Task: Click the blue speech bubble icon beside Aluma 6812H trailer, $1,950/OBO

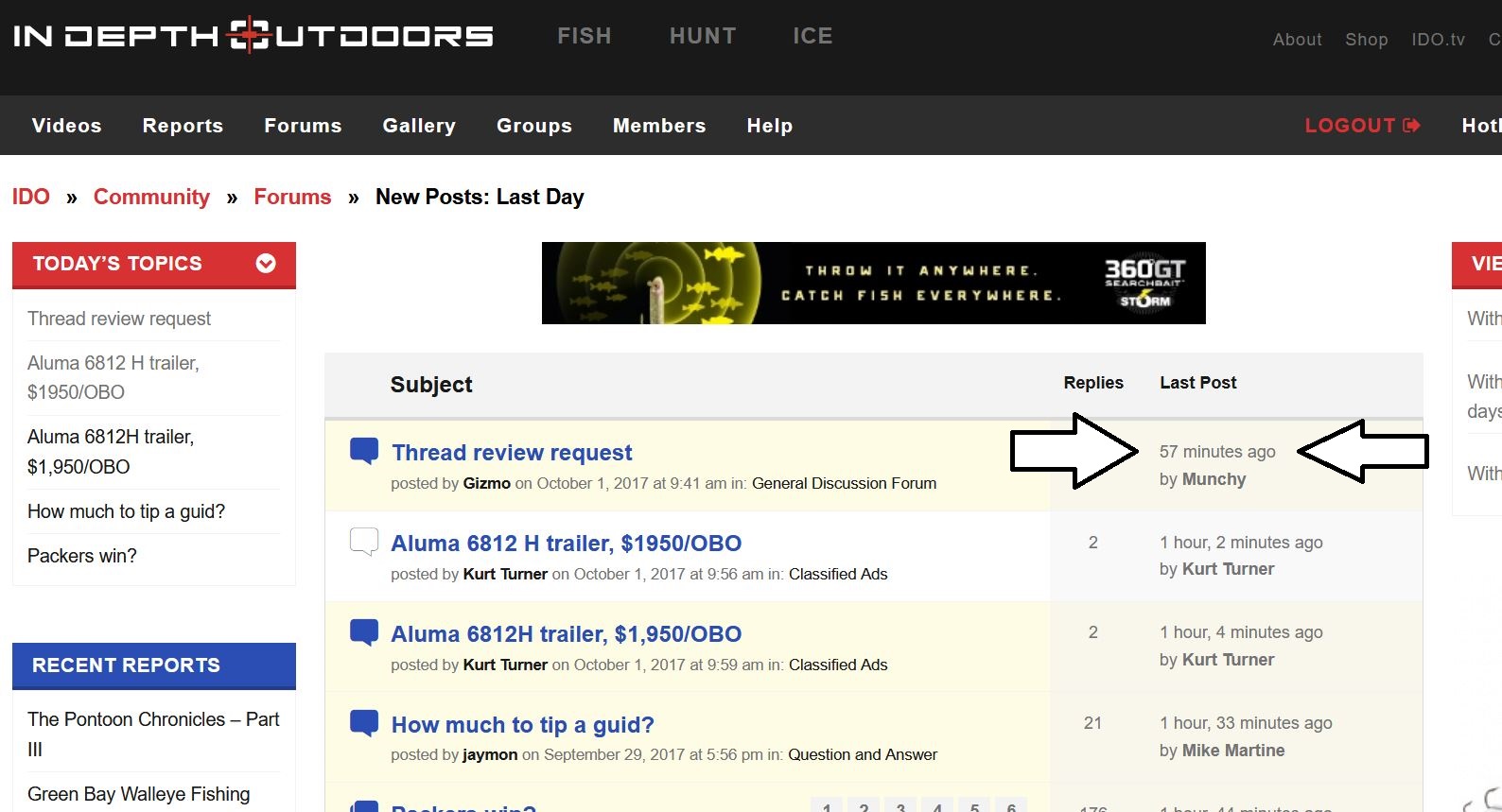Action: (364, 632)
